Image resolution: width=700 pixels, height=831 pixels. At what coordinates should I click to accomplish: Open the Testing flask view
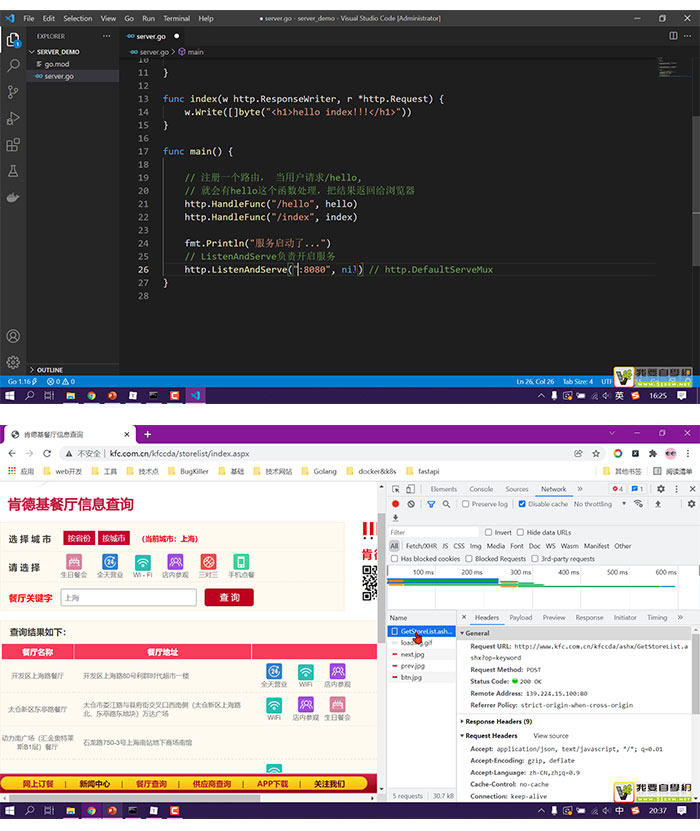[x=13, y=171]
